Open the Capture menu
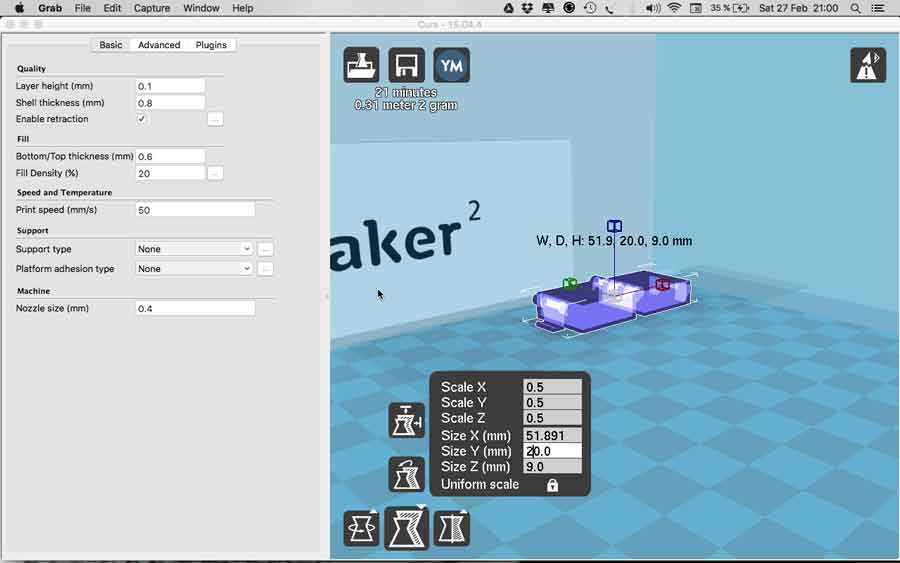This screenshot has height=563, width=900. click(152, 8)
